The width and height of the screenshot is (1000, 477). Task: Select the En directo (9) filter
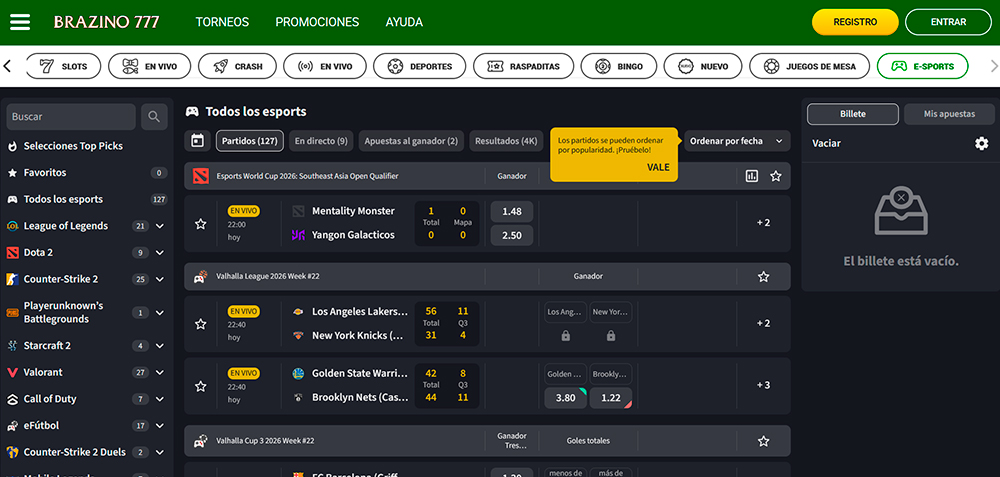[x=321, y=141]
